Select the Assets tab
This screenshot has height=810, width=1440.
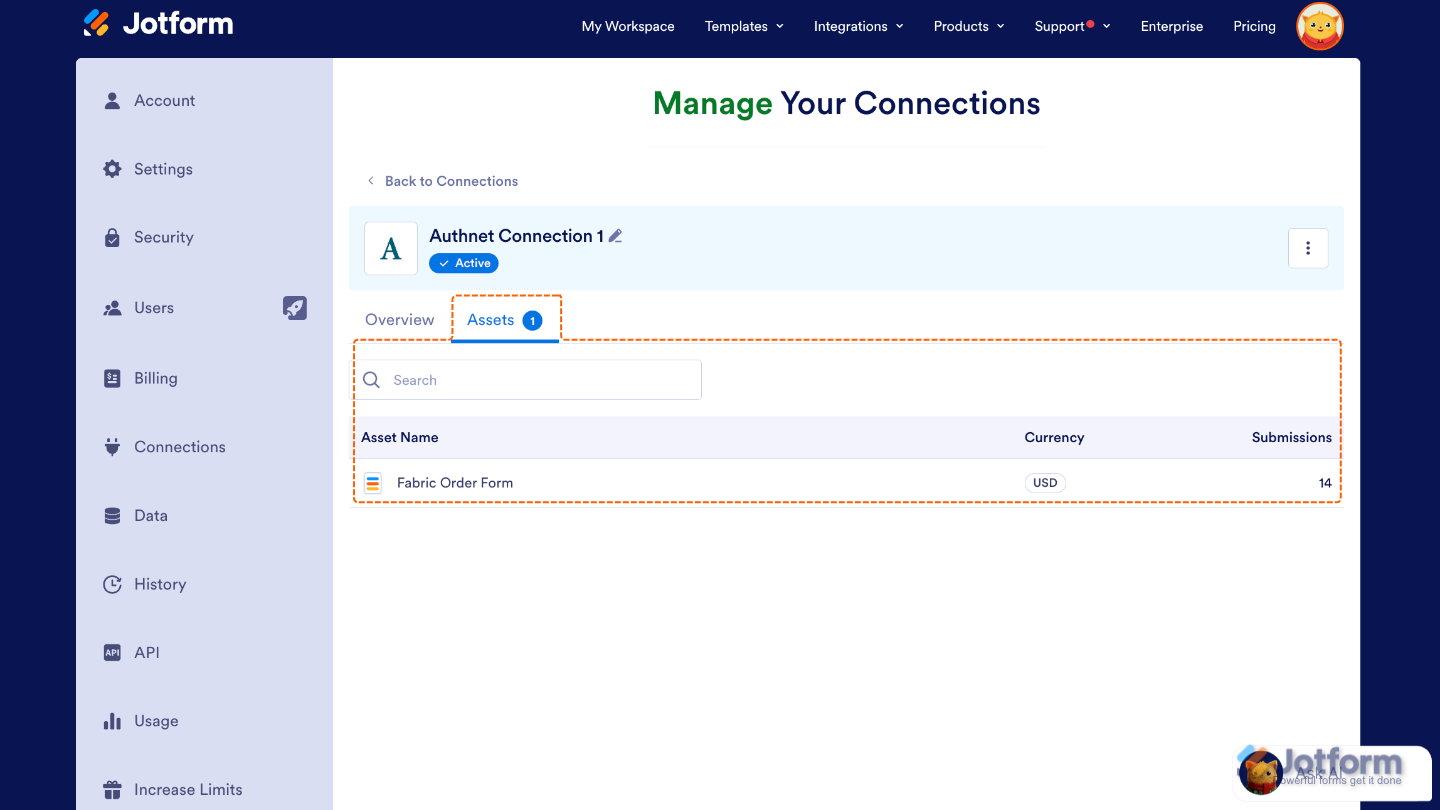tap(504, 320)
